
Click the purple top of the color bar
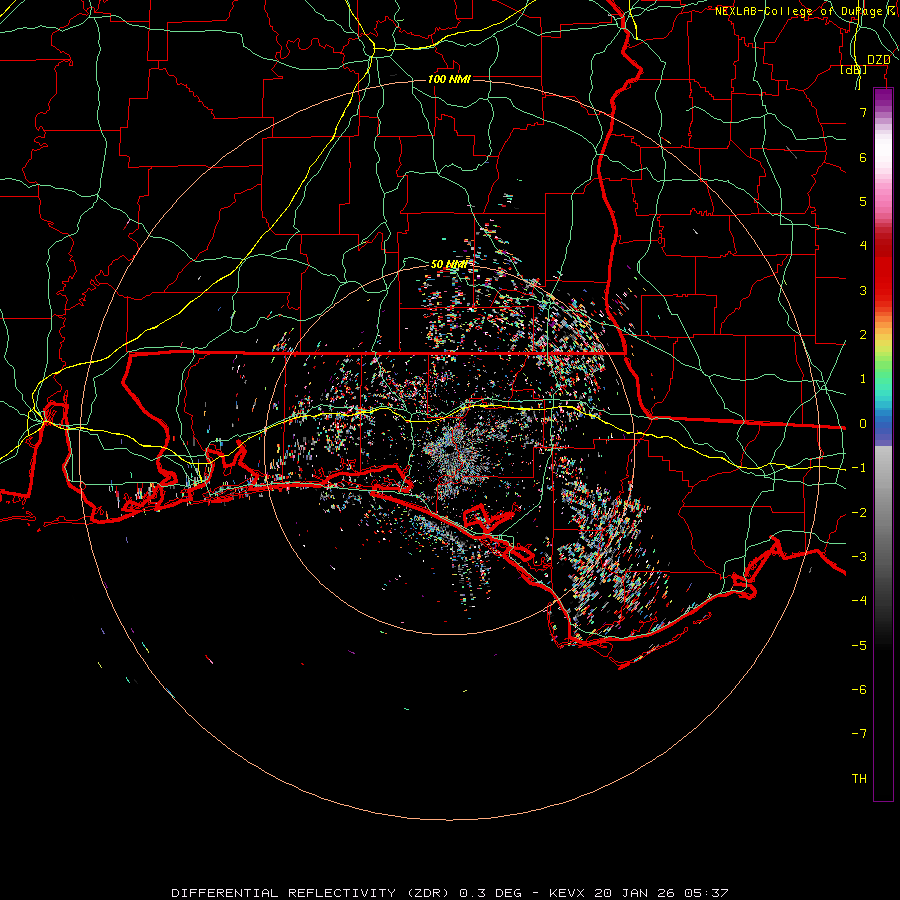(x=883, y=98)
